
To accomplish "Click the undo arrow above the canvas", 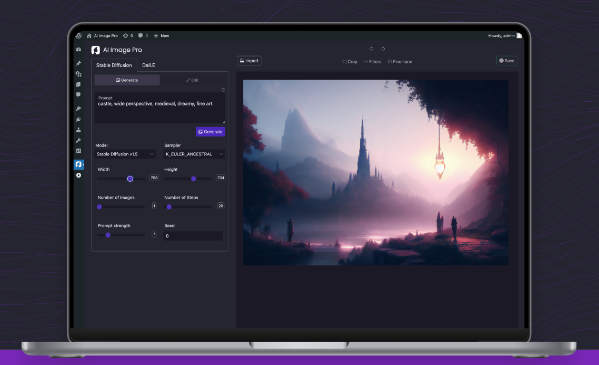I will [371, 49].
